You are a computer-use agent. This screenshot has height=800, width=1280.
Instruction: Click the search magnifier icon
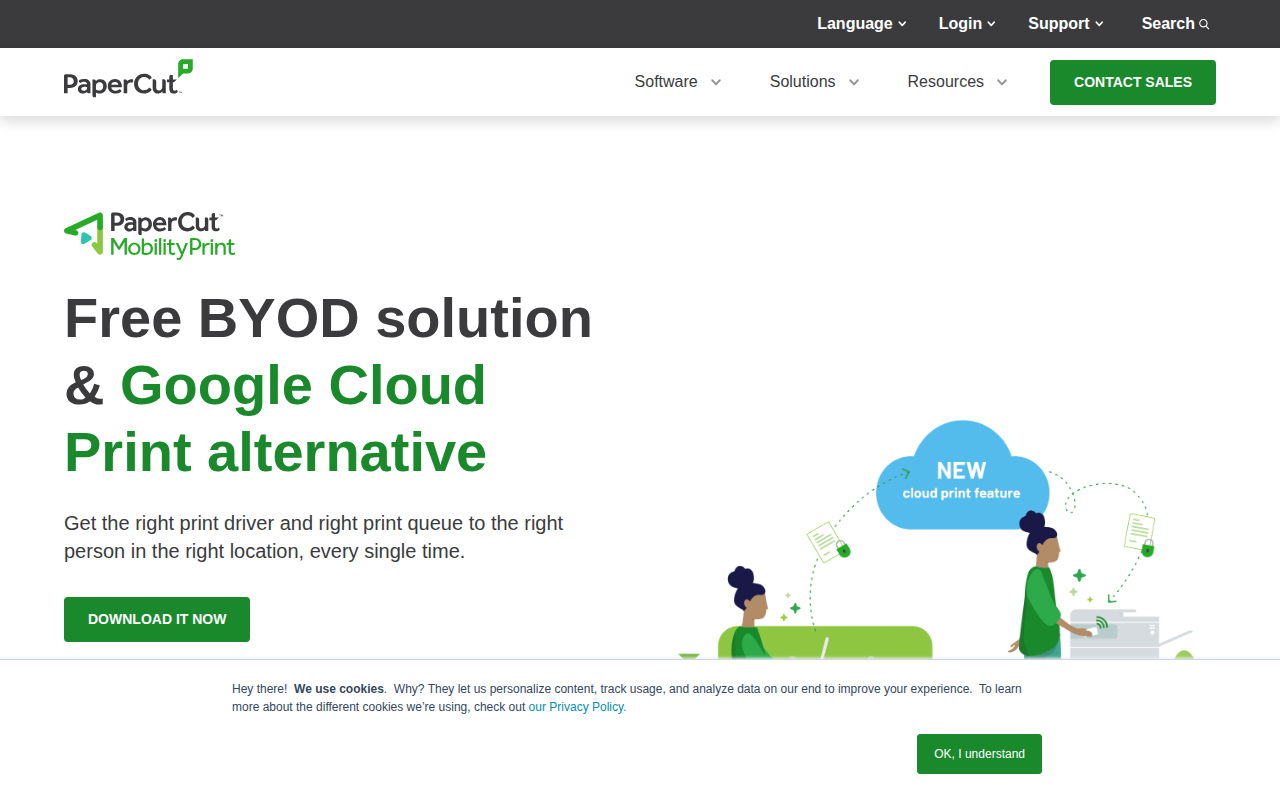tap(1204, 24)
